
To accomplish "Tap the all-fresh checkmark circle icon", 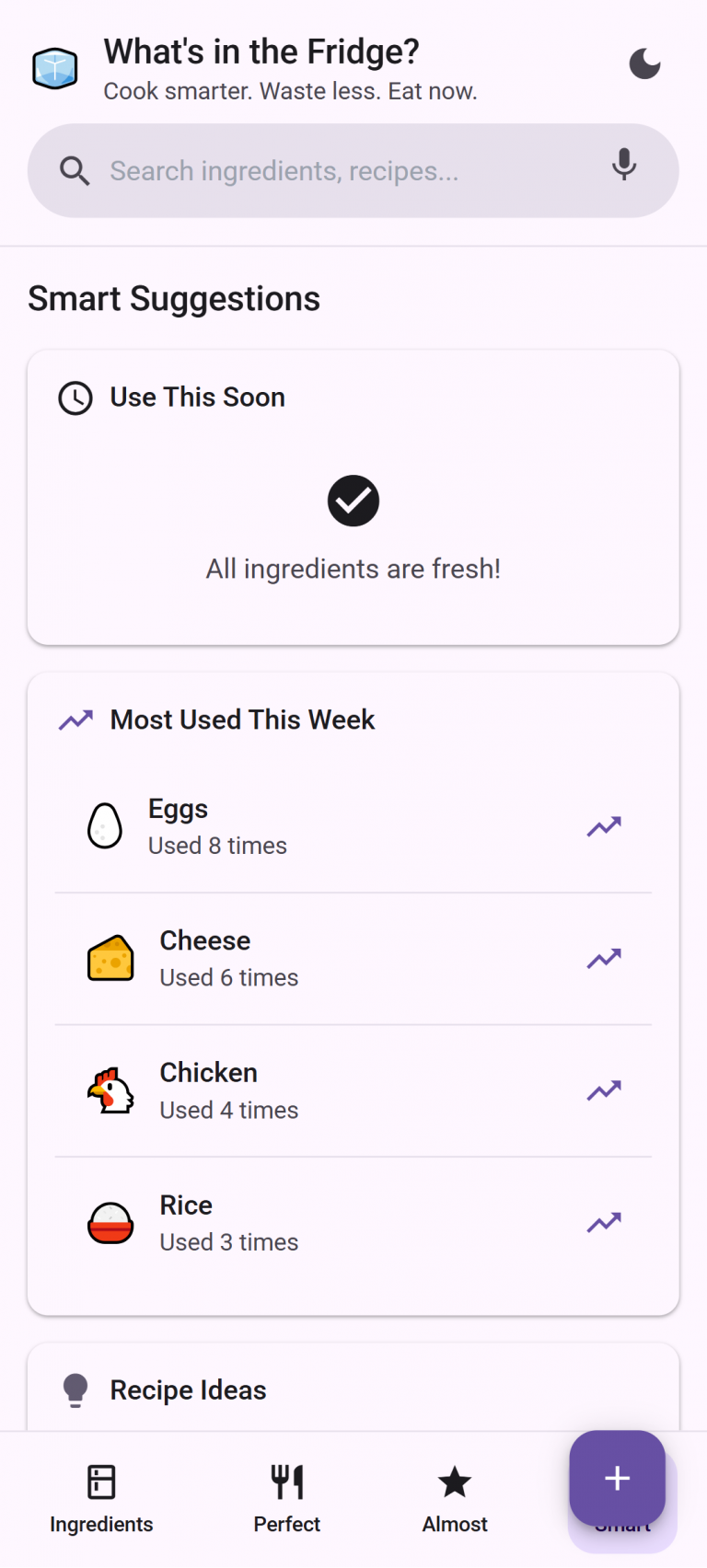I will [x=353, y=501].
